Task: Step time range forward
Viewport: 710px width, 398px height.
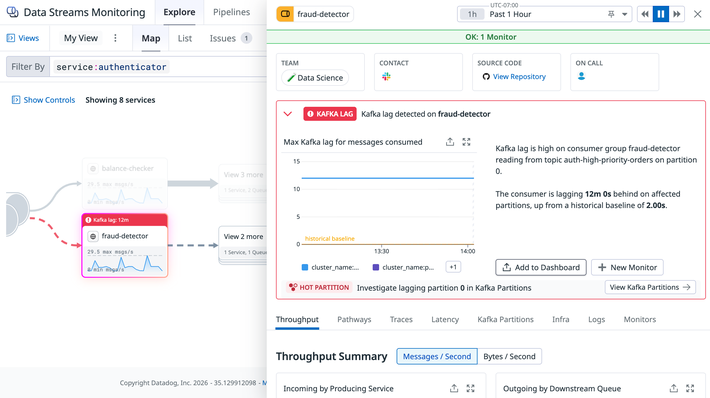Action: click(676, 14)
